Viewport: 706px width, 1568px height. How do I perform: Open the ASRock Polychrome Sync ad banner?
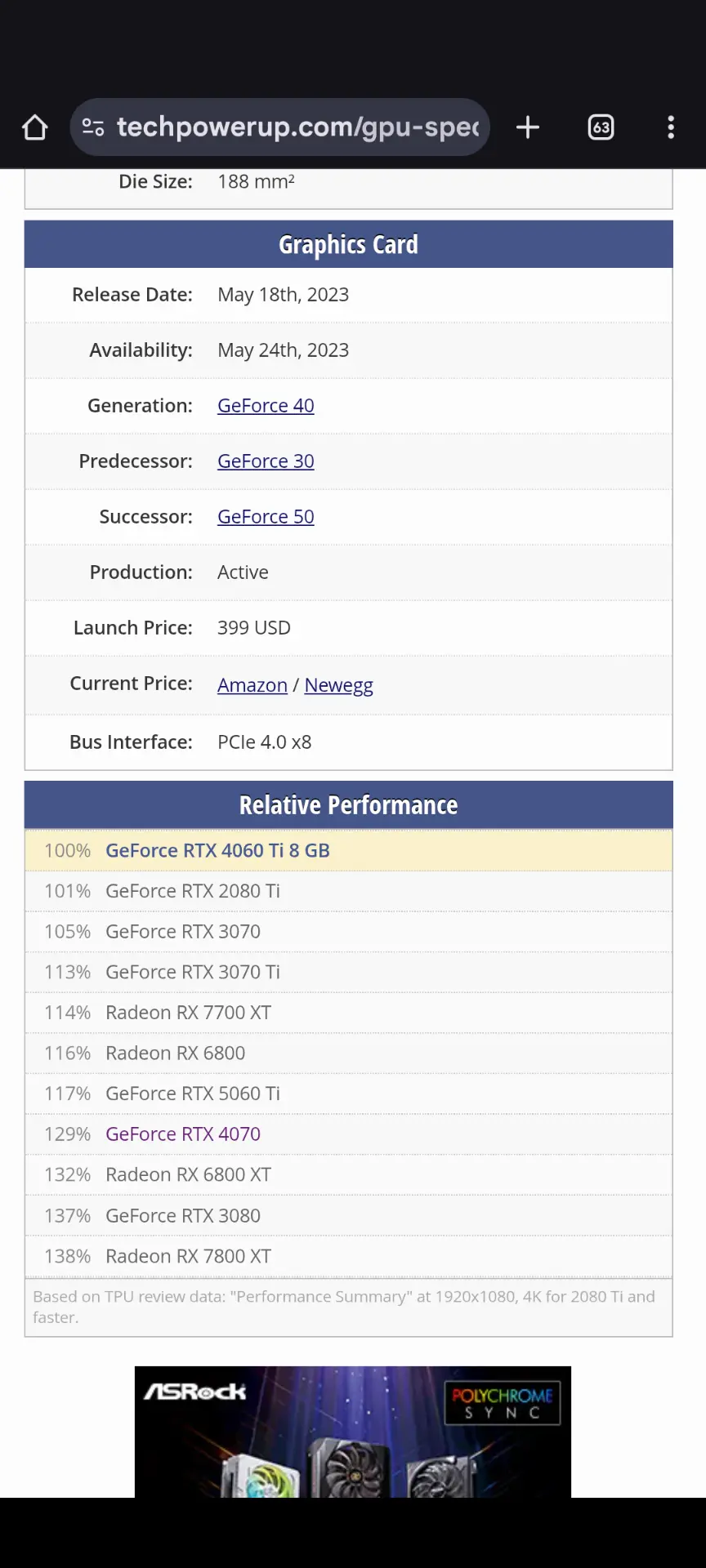pyautogui.click(x=353, y=1432)
